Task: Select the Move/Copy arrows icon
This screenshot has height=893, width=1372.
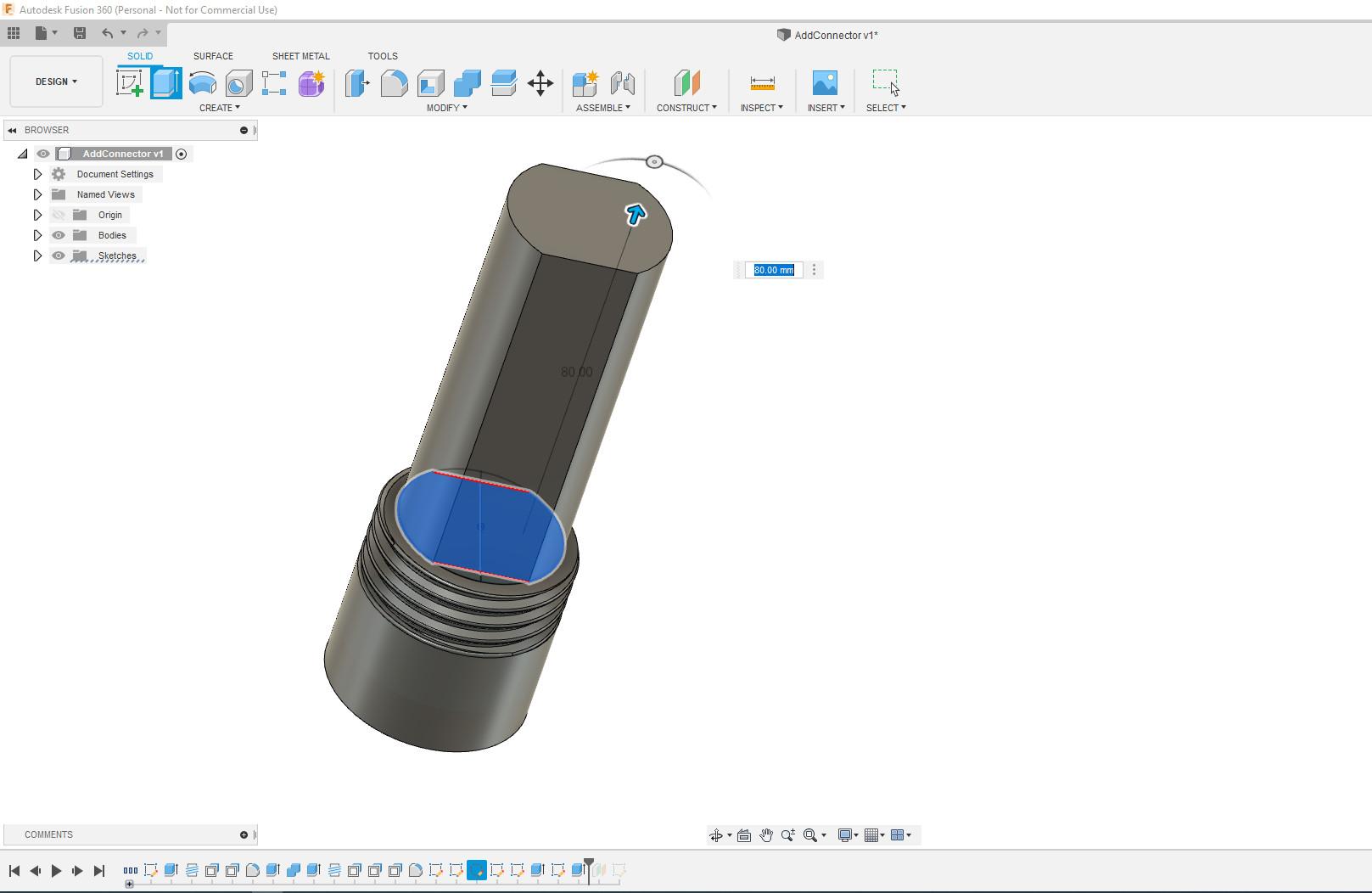Action: click(540, 83)
